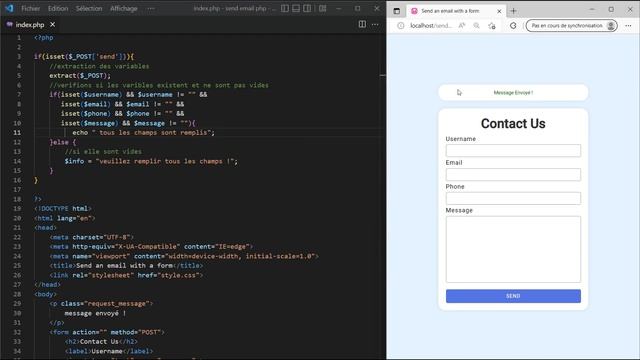Place cursor on echo statement line

tap(143, 133)
